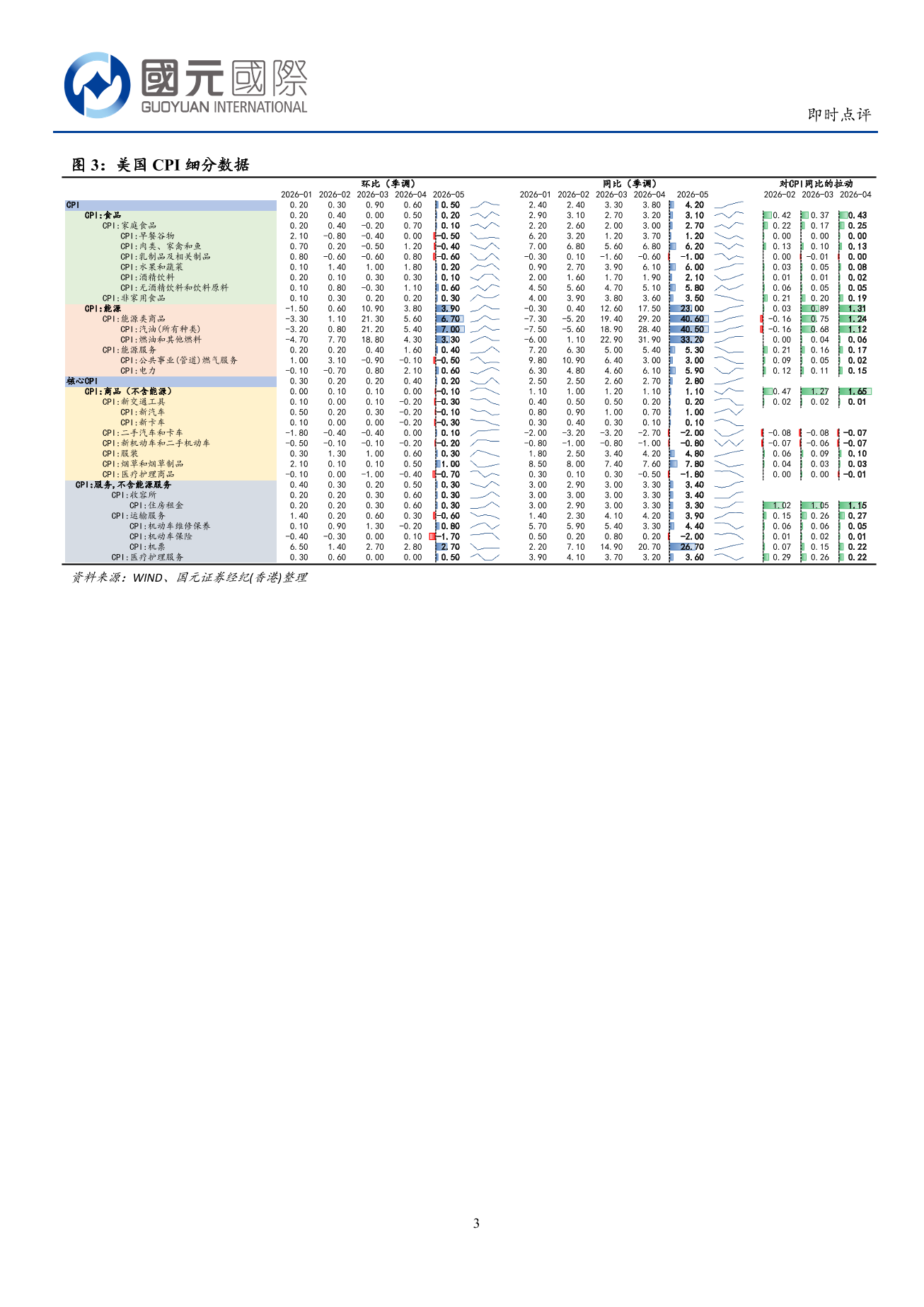Click the 33.20 fuel oil year-over-year value
This screenshot has height=1307, width=924.
click(x=692, y=340)
